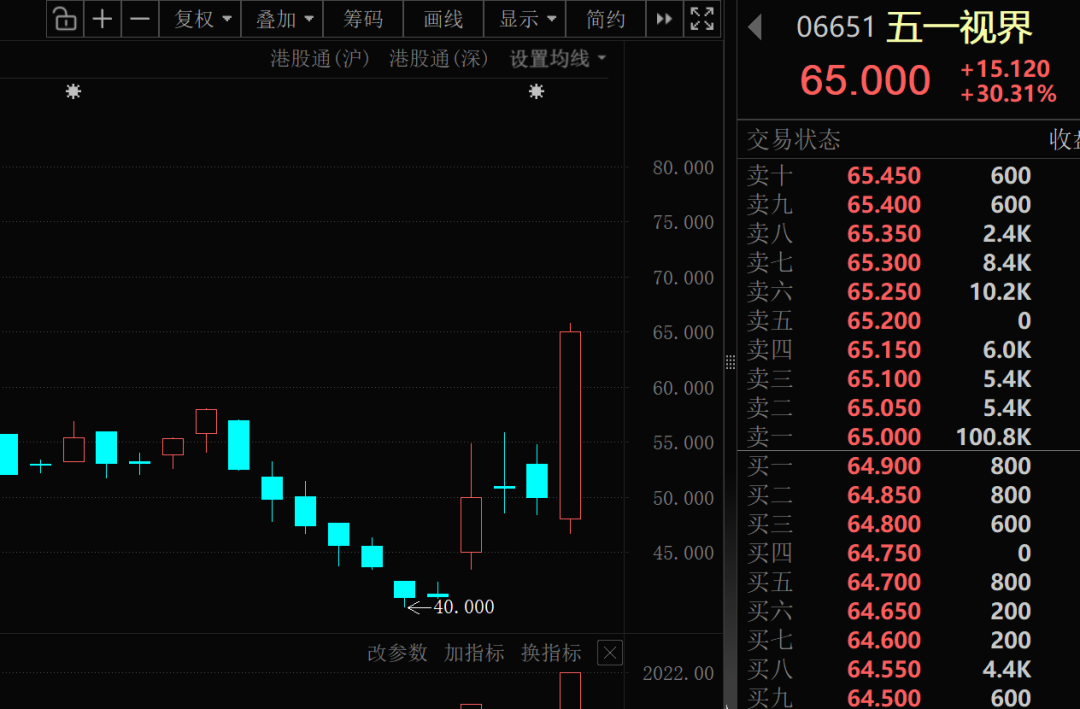
Task: Select the 港股通(深) tab
Action: 439,59
